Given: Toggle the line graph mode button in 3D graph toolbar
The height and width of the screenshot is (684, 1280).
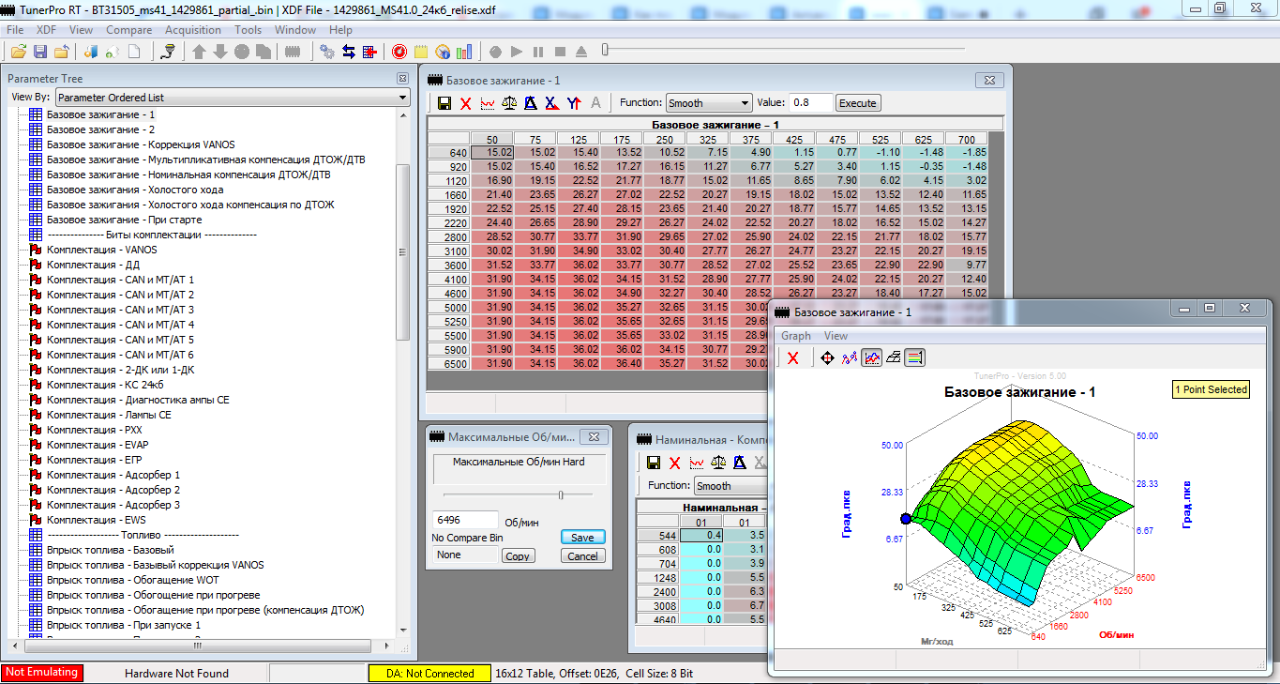Looking at the screenshot, I should [871, 358].
